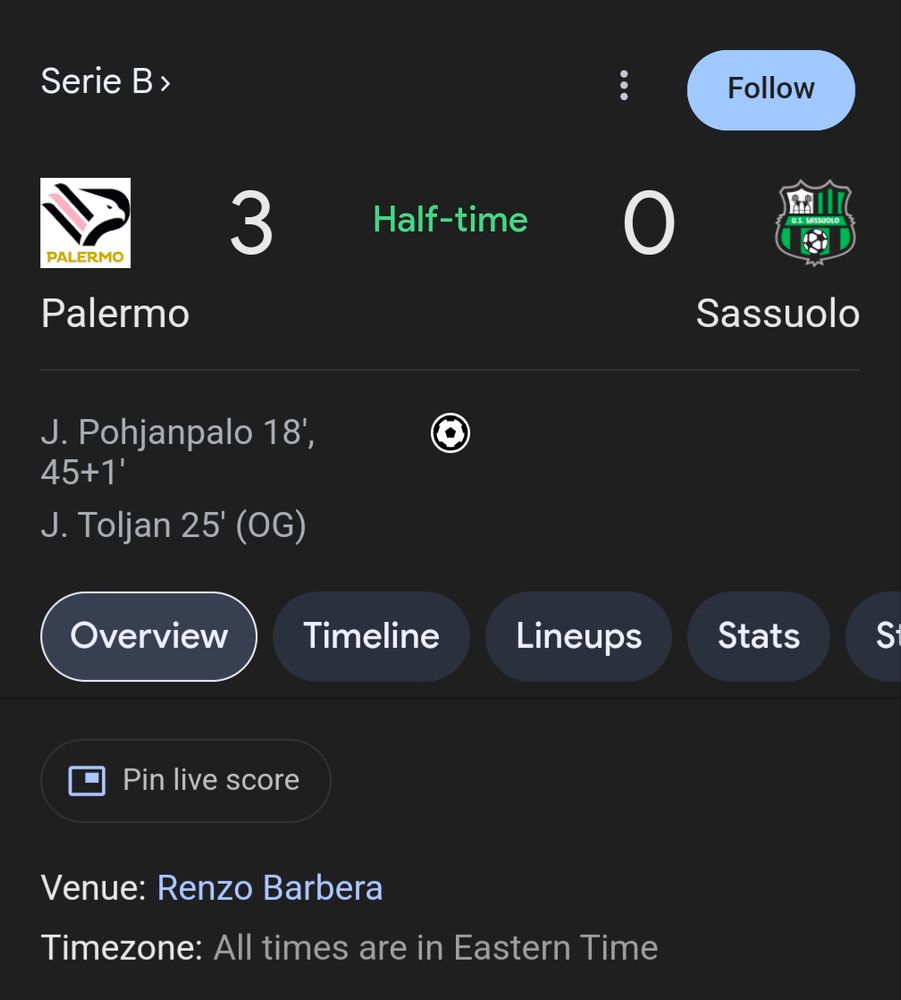Click the Sassuolo team name
901x1000 pixels.
tap(777, 314)
